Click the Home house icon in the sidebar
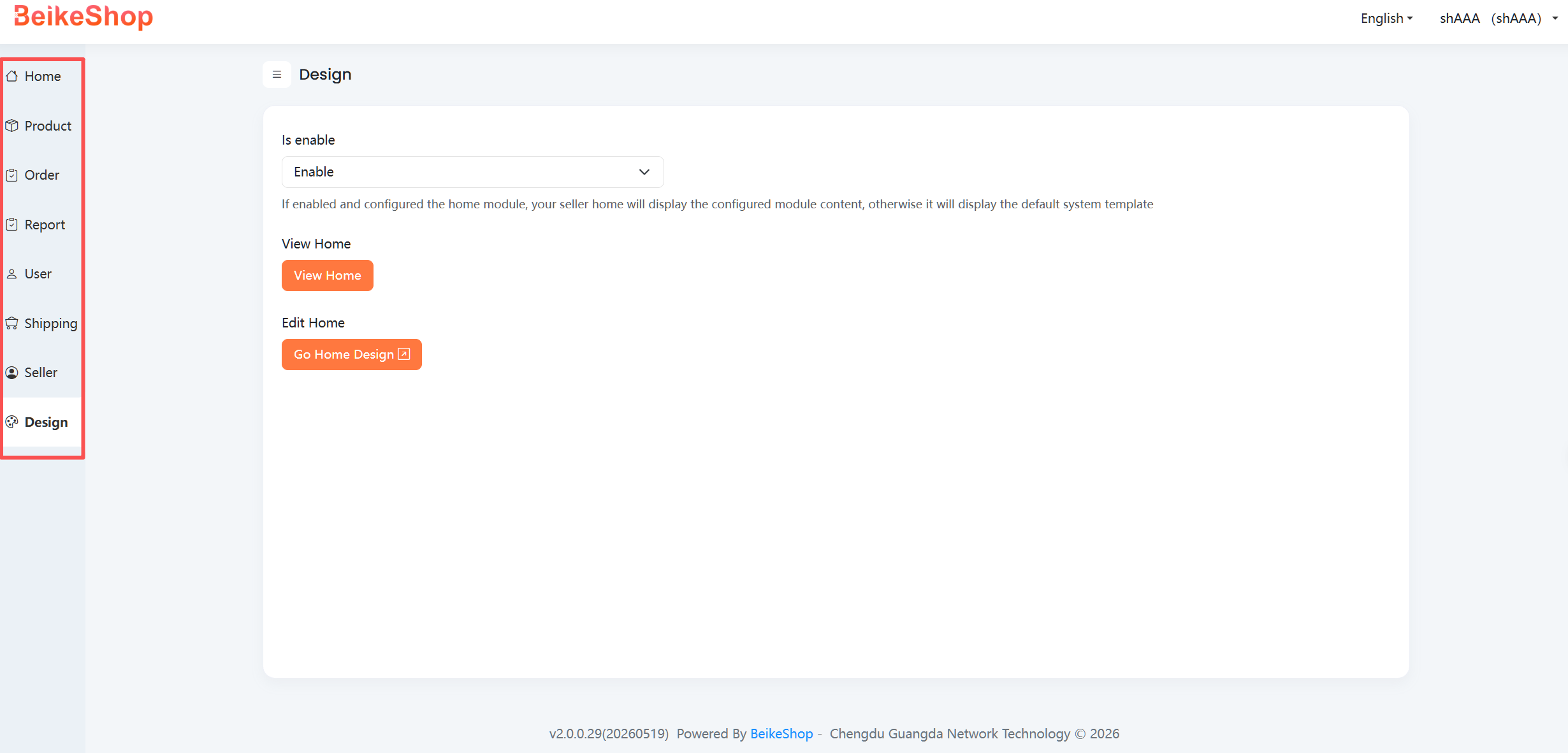The width and height of the screenshot is (1568, 753). click(11, 76)
